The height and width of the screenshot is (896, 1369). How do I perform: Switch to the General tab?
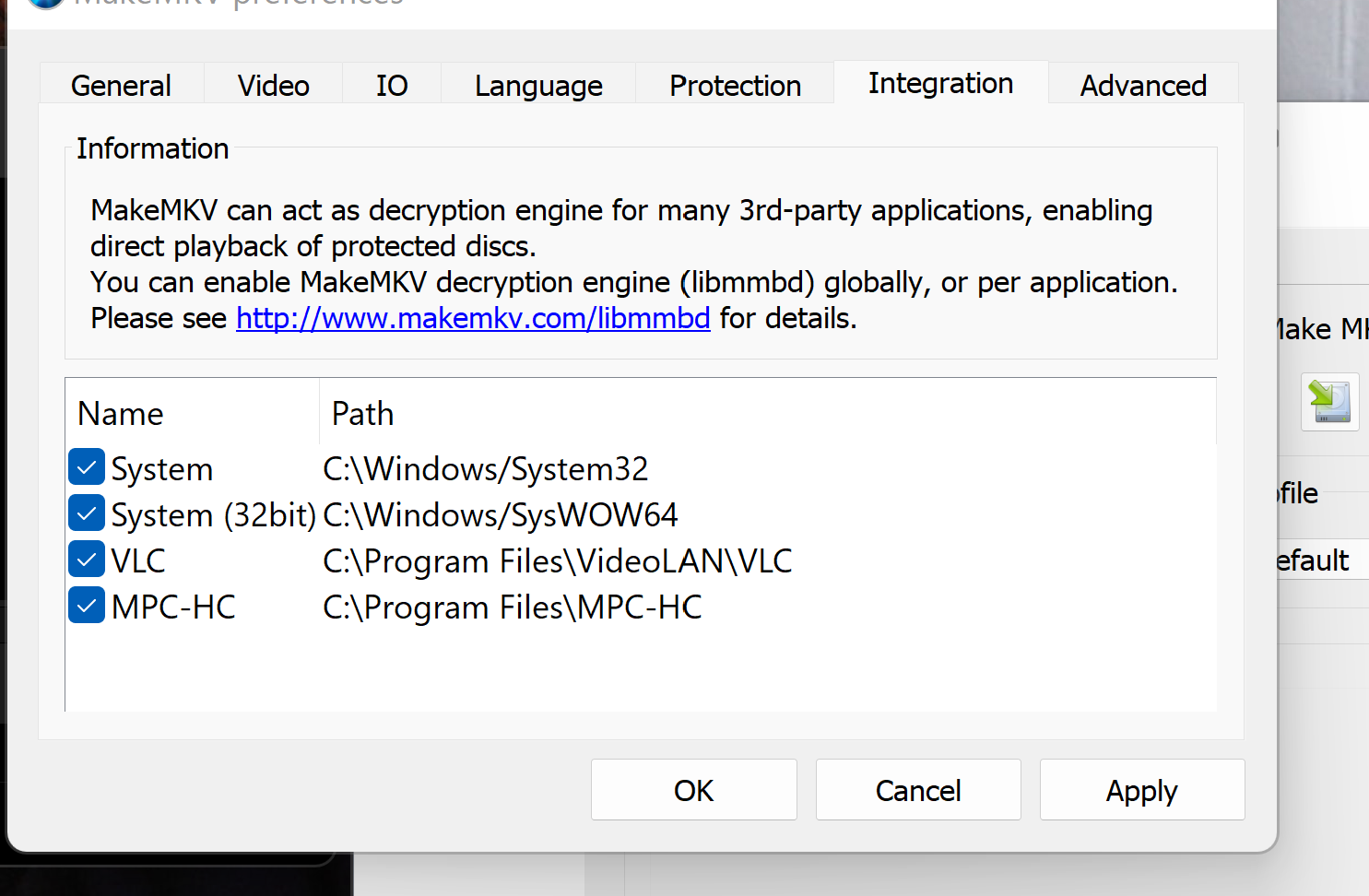[x=121, y=85]
